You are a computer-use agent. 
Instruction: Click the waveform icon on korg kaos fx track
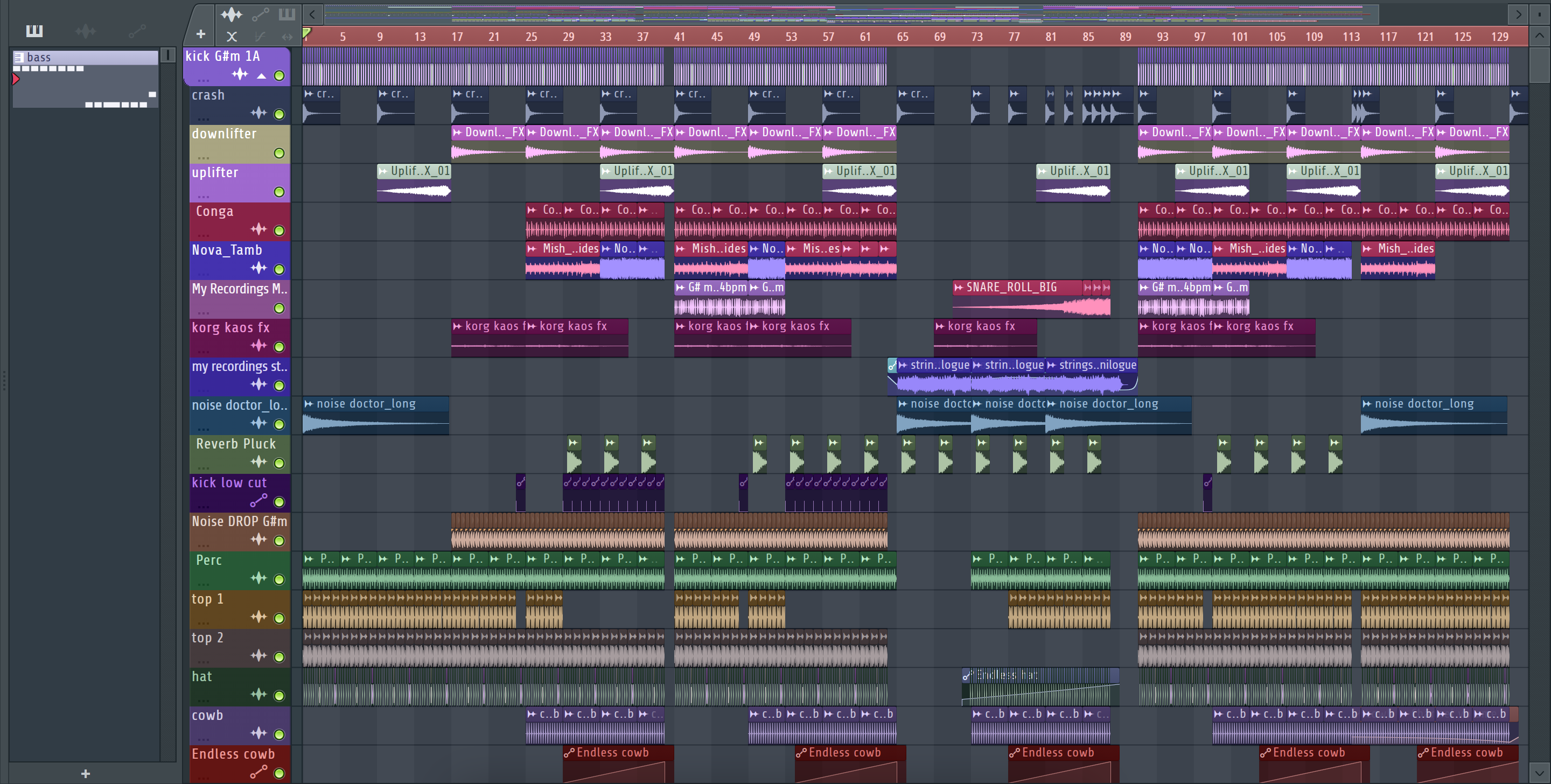point(259,346)
